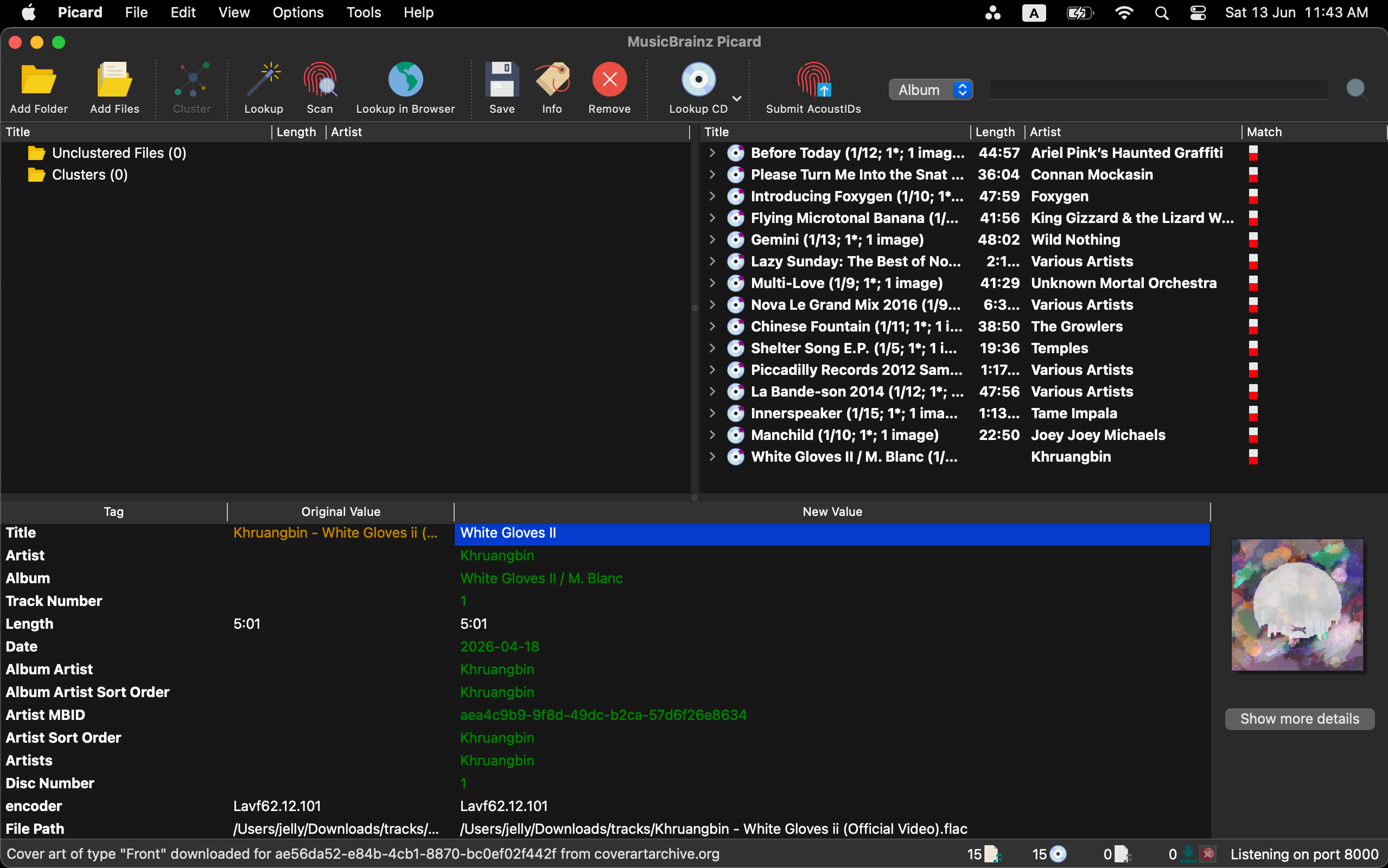Viewport: 1388px width, 868px height.
Task: Sort by Length column in left pane
Action: point(298,132)
